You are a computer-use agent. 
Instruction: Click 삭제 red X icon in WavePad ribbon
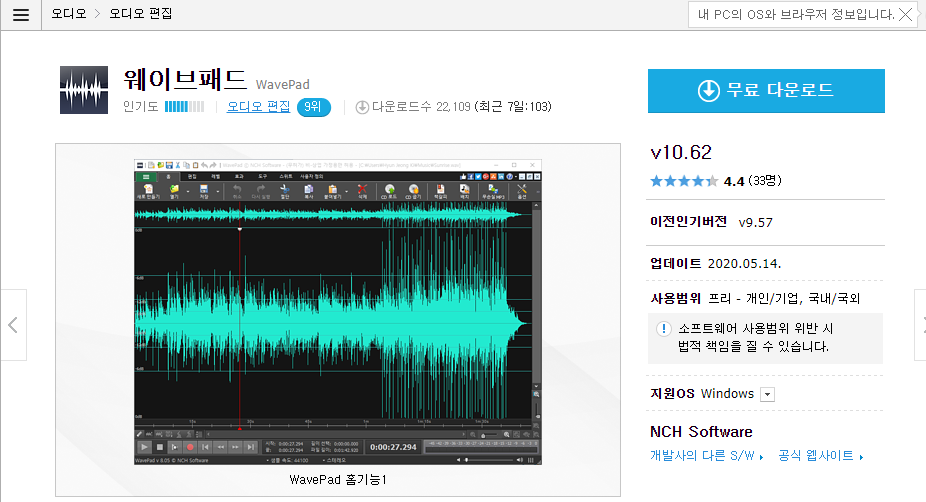pyautogui.click(x=362, y=191)
